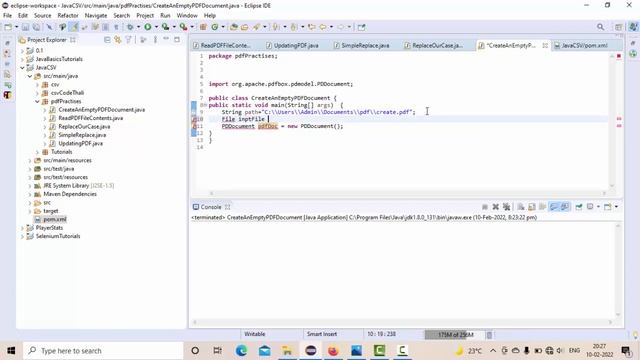Click the Open Perspective icon

618,27
